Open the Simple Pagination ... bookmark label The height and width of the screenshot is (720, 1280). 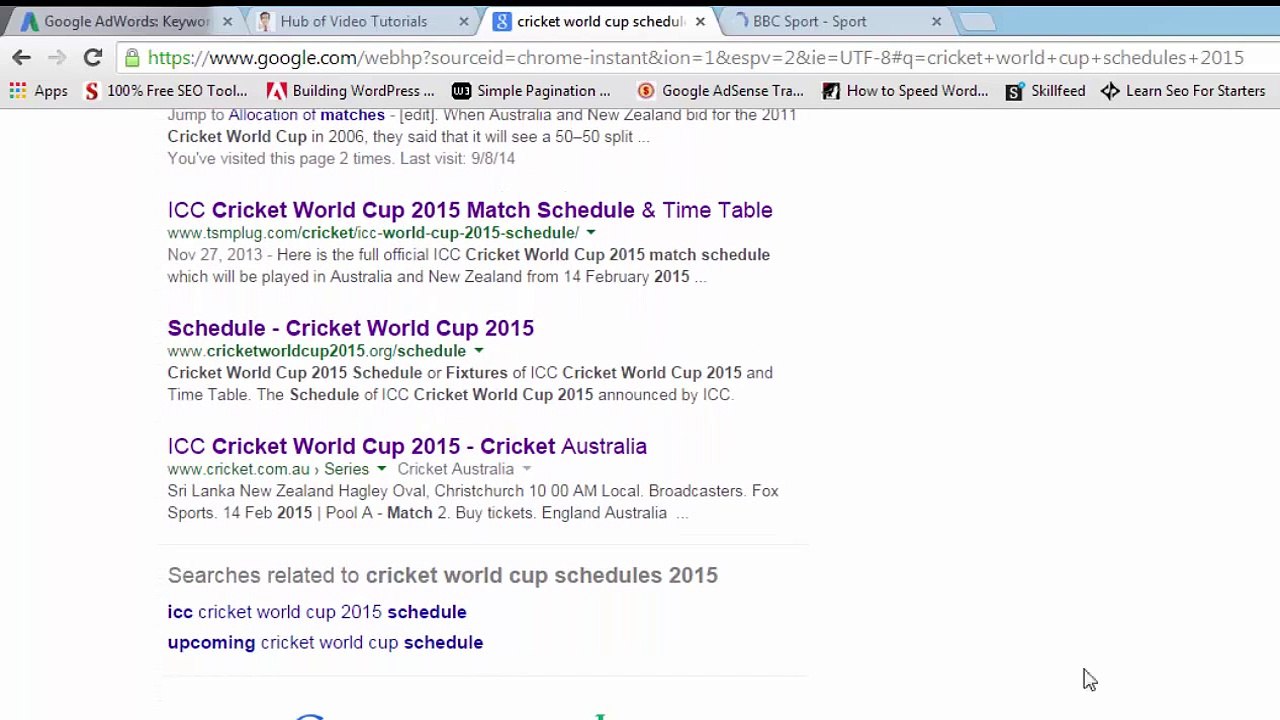click(x=544, y=91)
